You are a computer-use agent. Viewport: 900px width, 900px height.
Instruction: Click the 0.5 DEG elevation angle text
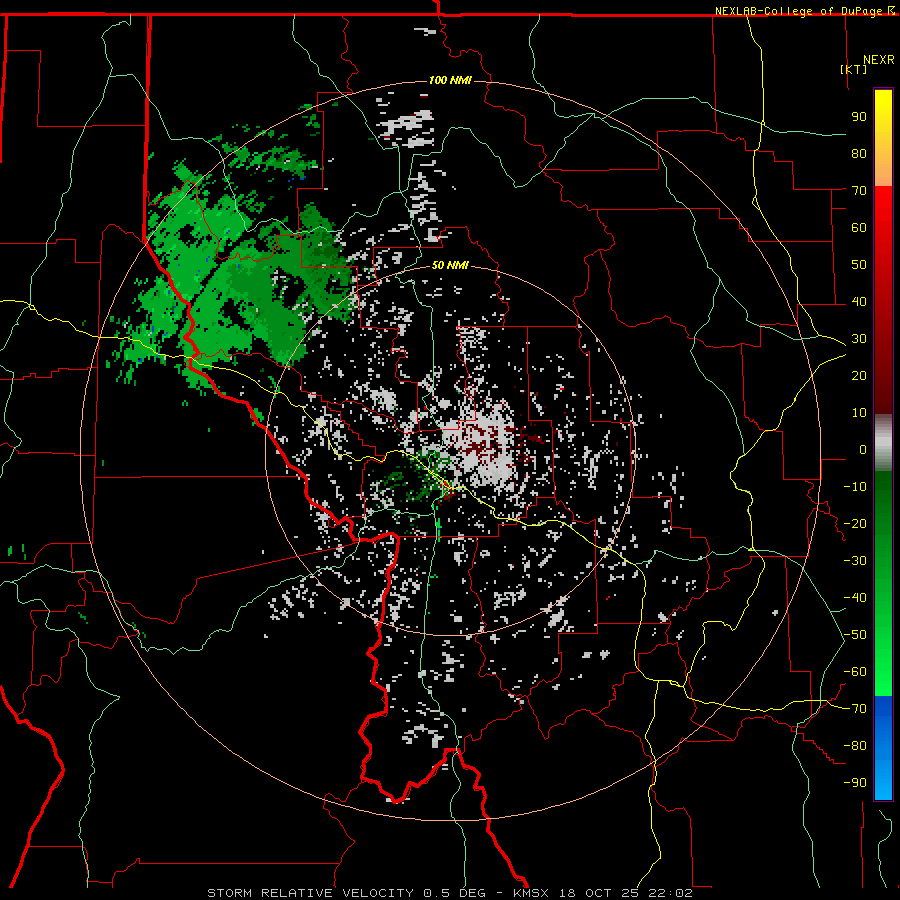pyautogui.click(x=454, y=893)
